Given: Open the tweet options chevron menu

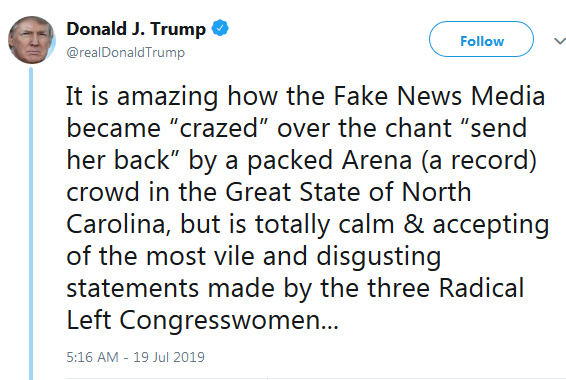Looking at the screenshot, I should (x=560, y=41).
